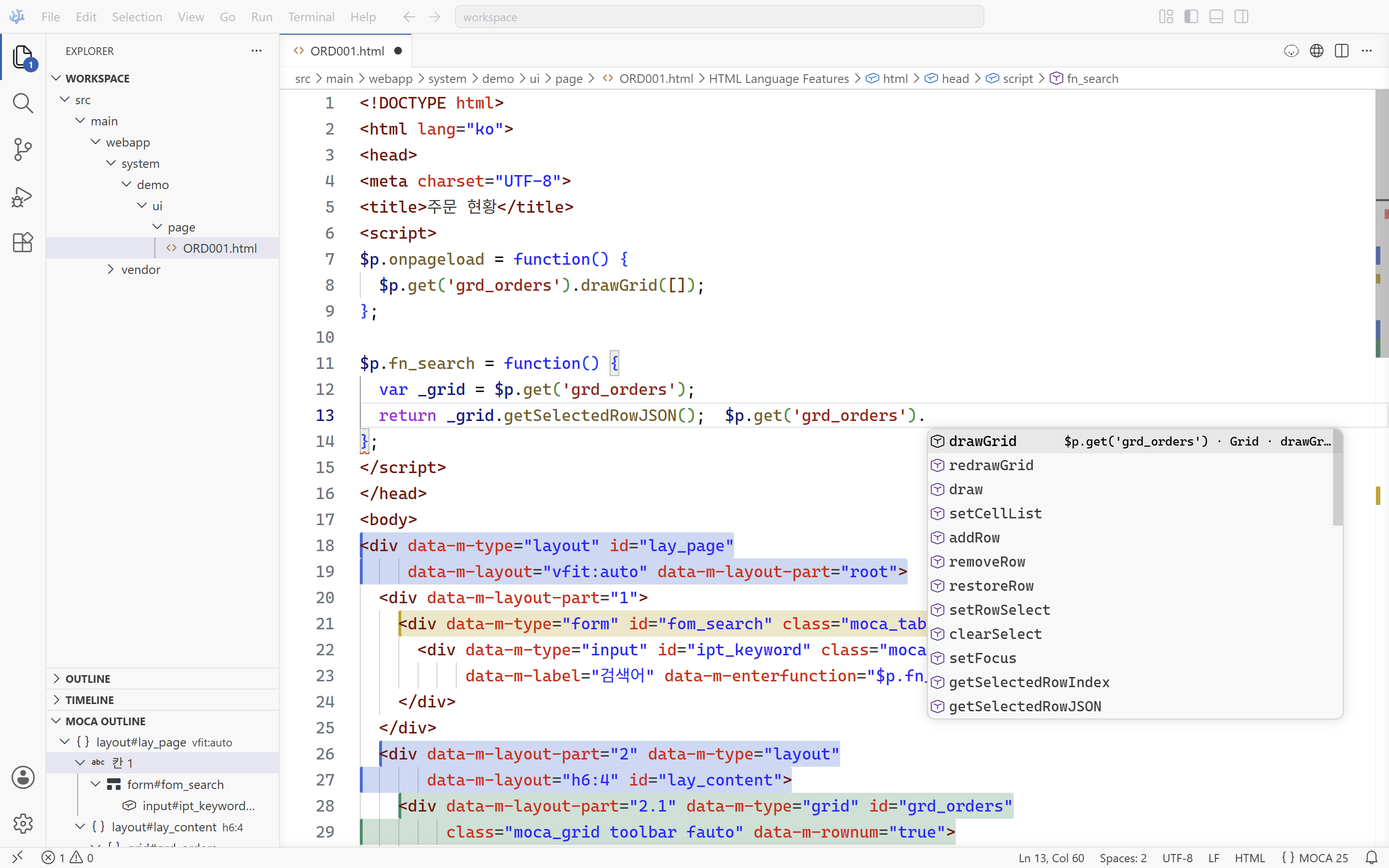Click the remote window icon in status bar

coord(17,858)
